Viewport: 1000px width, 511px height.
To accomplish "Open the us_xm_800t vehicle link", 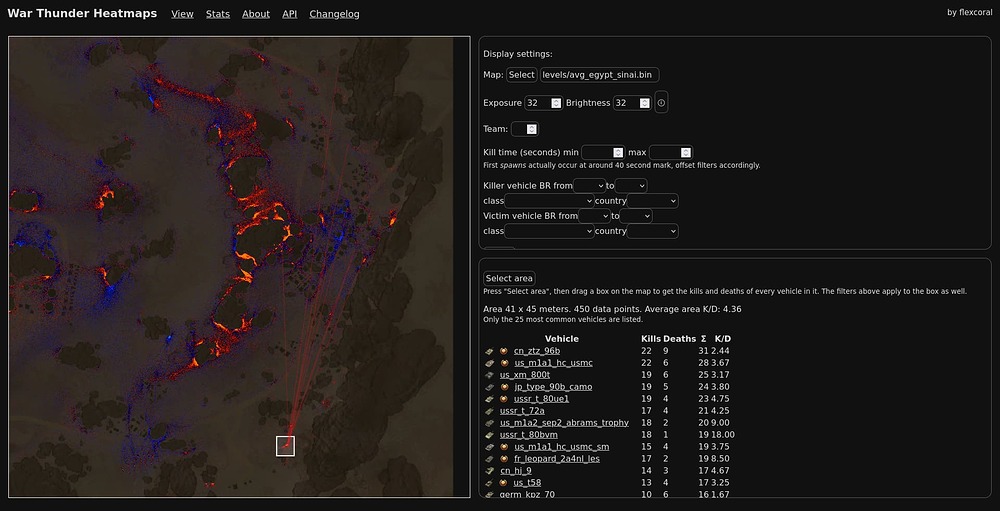I will tap(525, 374).
